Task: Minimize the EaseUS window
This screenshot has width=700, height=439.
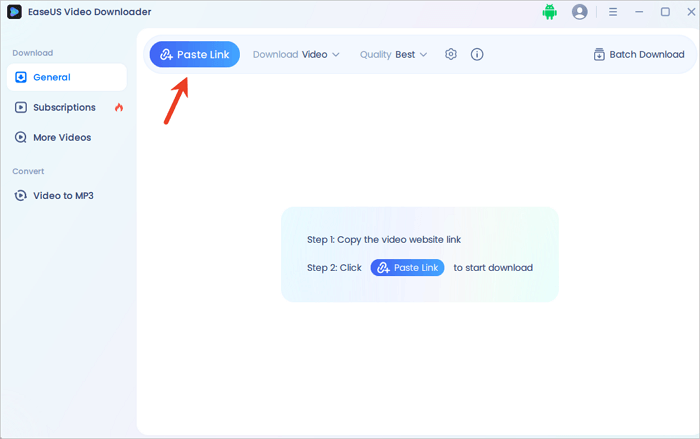Action: point(638,12)
